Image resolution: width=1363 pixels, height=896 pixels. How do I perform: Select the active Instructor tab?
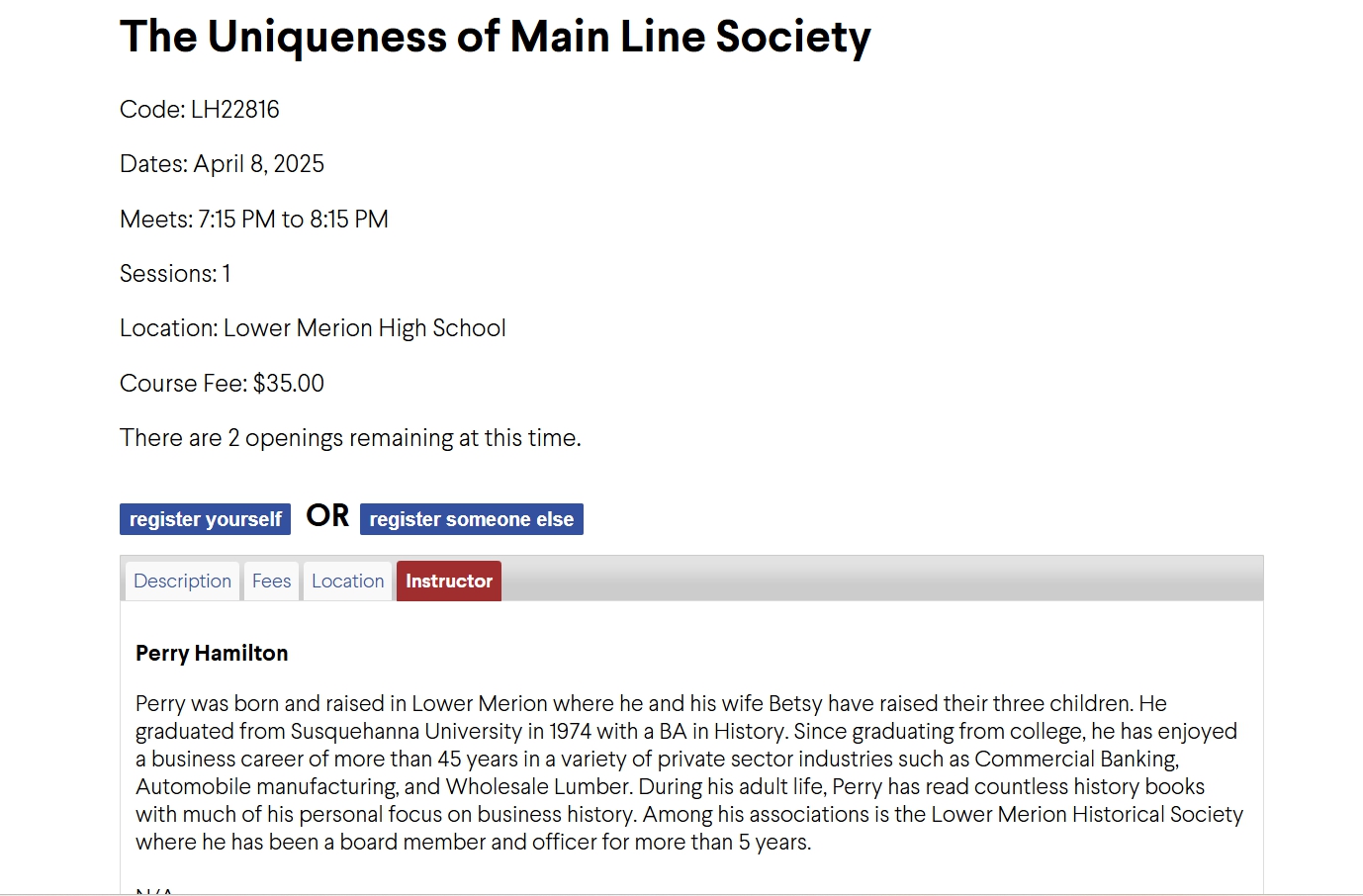448,582
